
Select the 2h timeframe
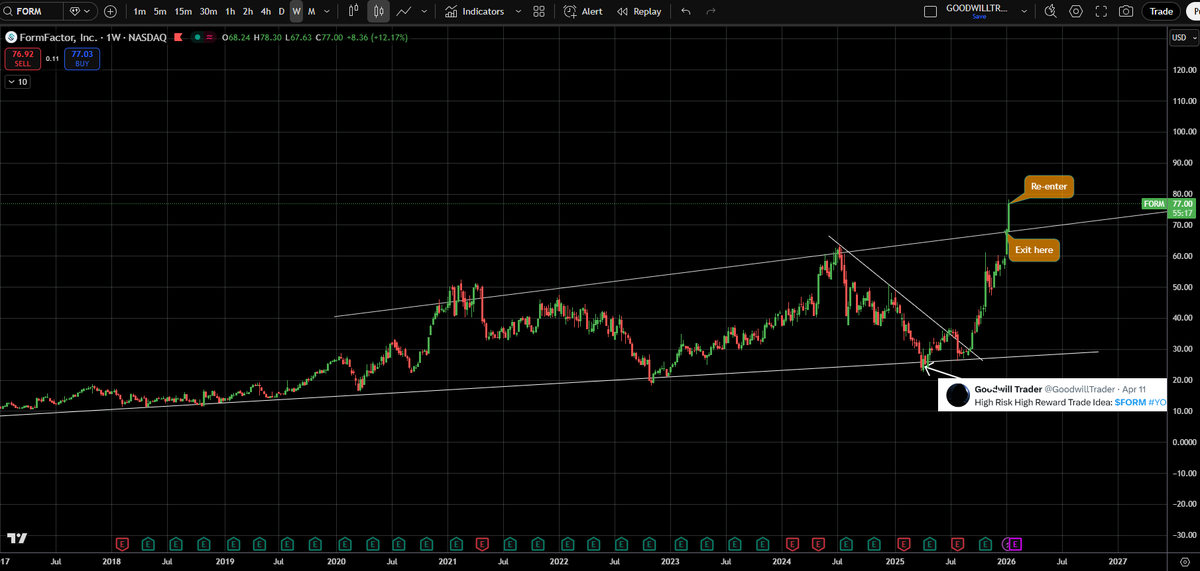(x=247, y=12)
